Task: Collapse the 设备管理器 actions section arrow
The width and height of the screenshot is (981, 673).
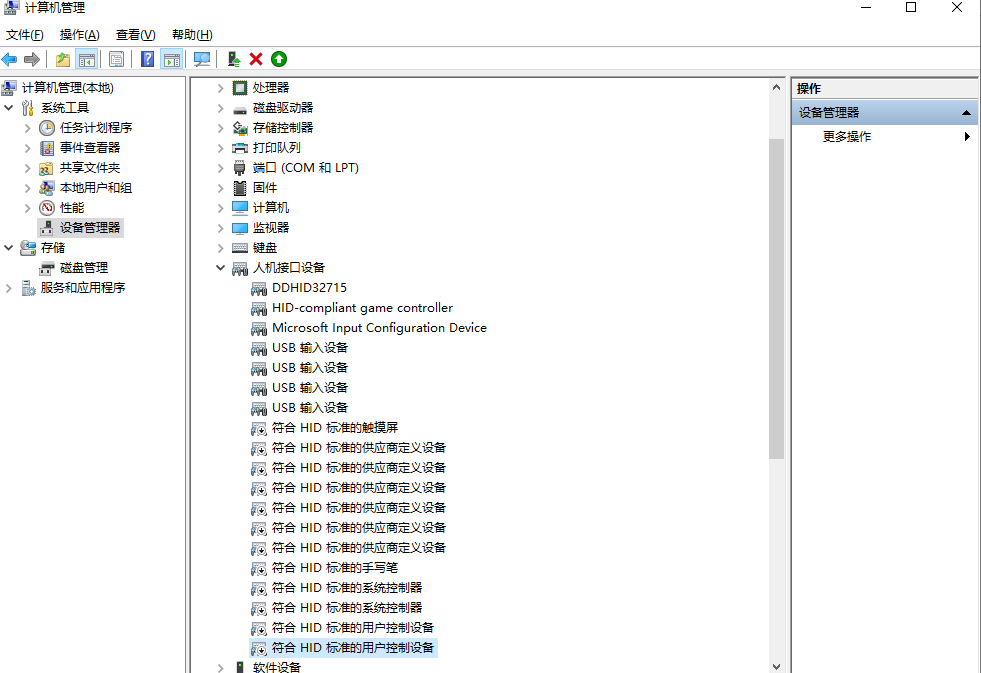Action: (966, 113)
